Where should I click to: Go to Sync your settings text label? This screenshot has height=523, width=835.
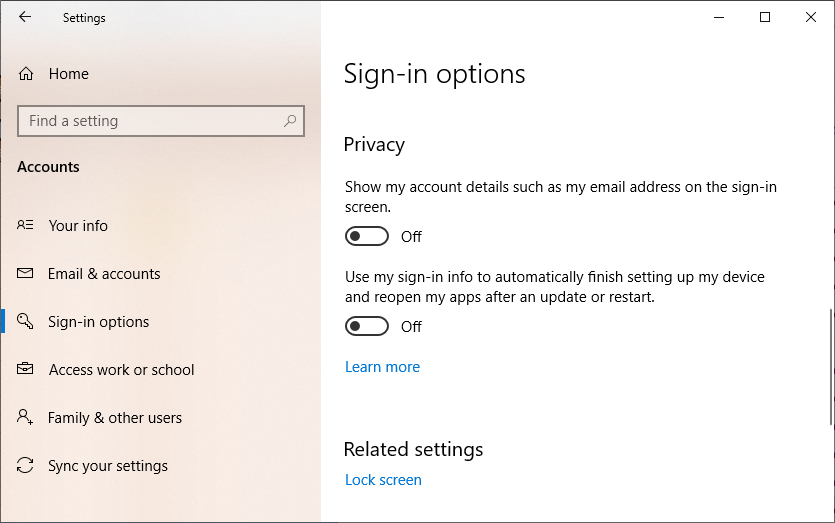click(108, 466)
